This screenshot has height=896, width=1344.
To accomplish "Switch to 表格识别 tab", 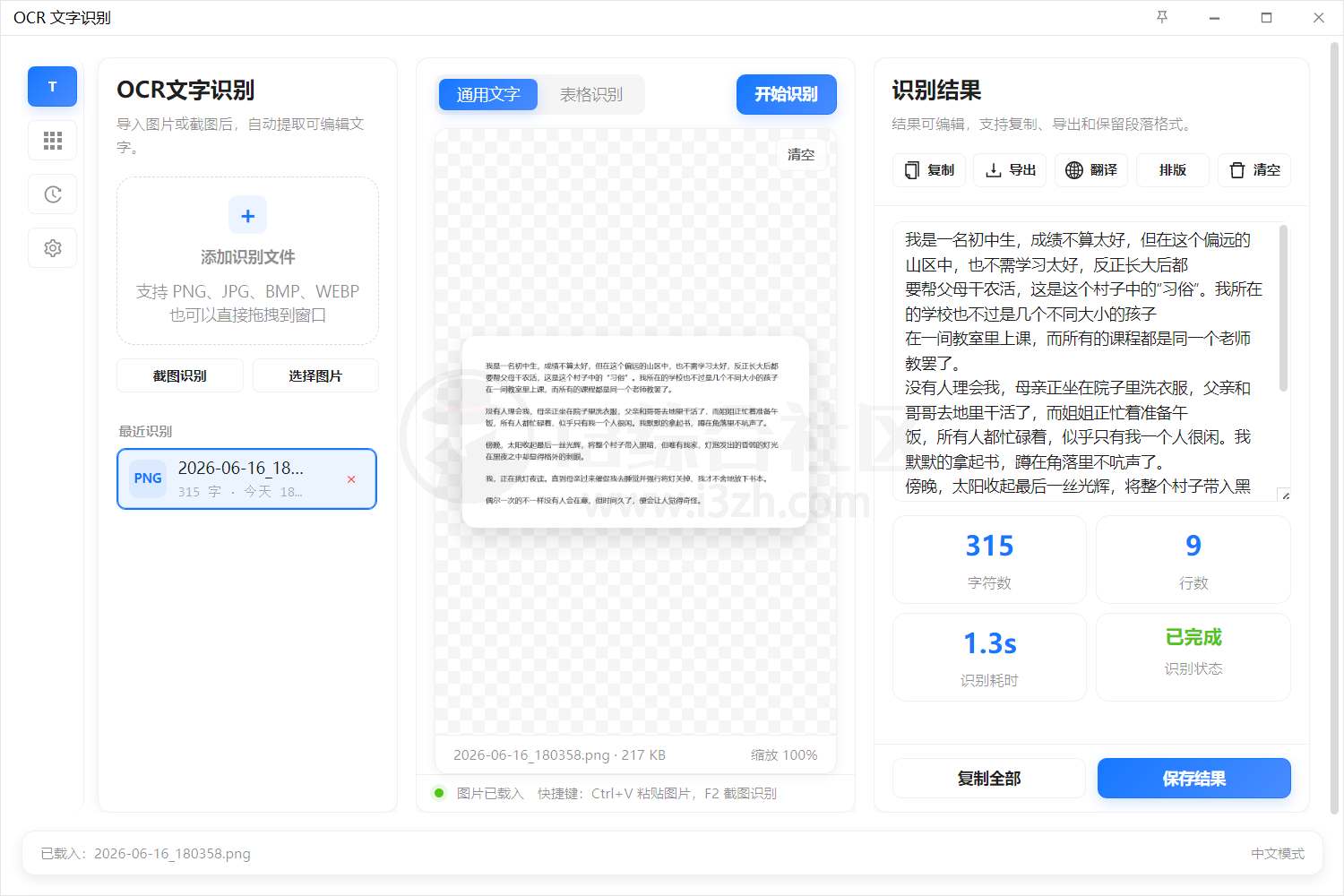I will point(591,94).
